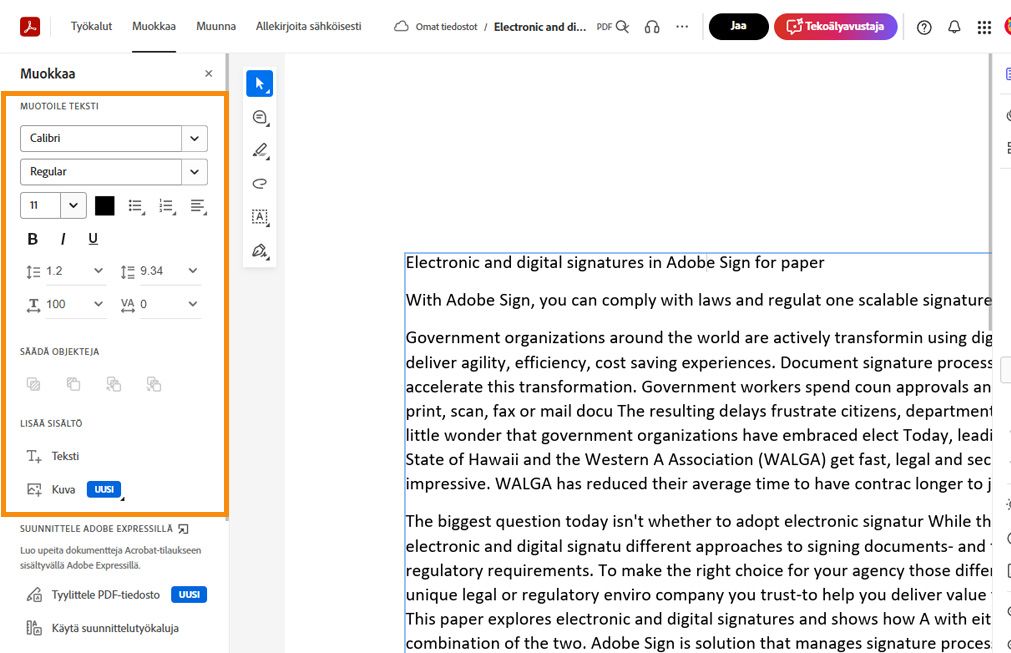1011x653 pixels.
Task: Open the three-dot more options menu
Action: tap(682, 26)
